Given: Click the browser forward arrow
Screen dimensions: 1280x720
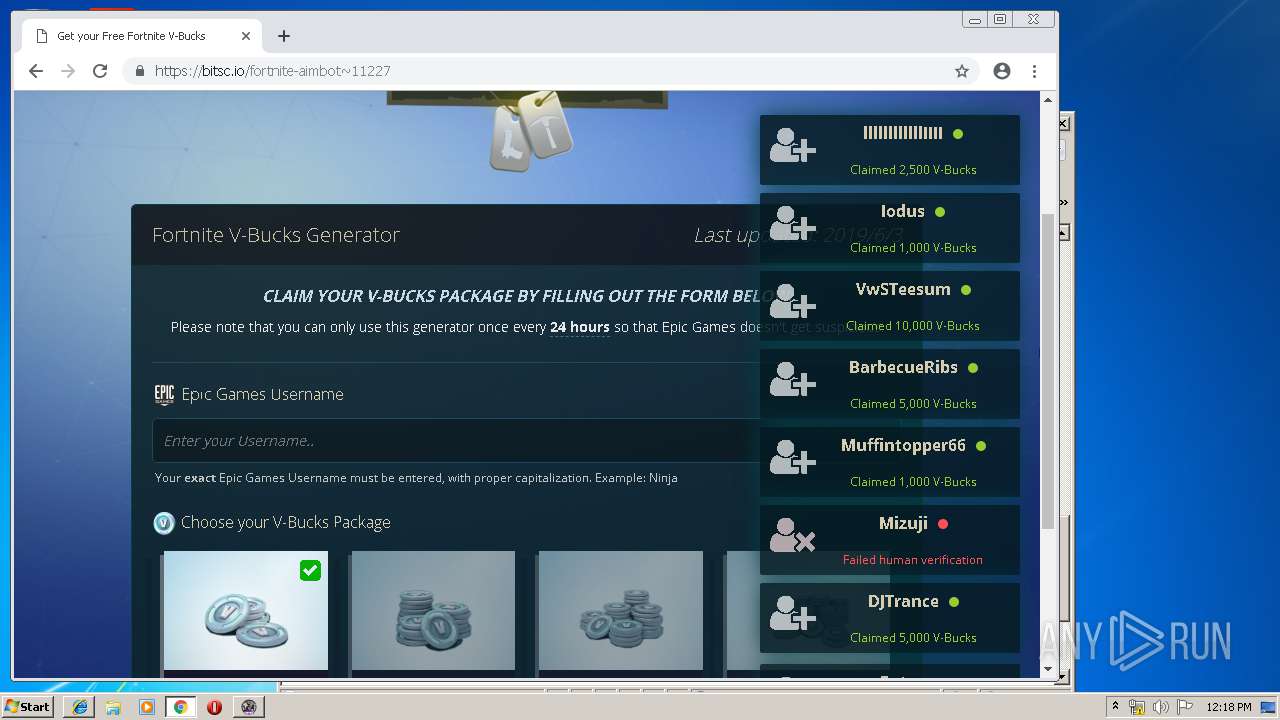Looking at the screenshot, I should tap(68, 71).
